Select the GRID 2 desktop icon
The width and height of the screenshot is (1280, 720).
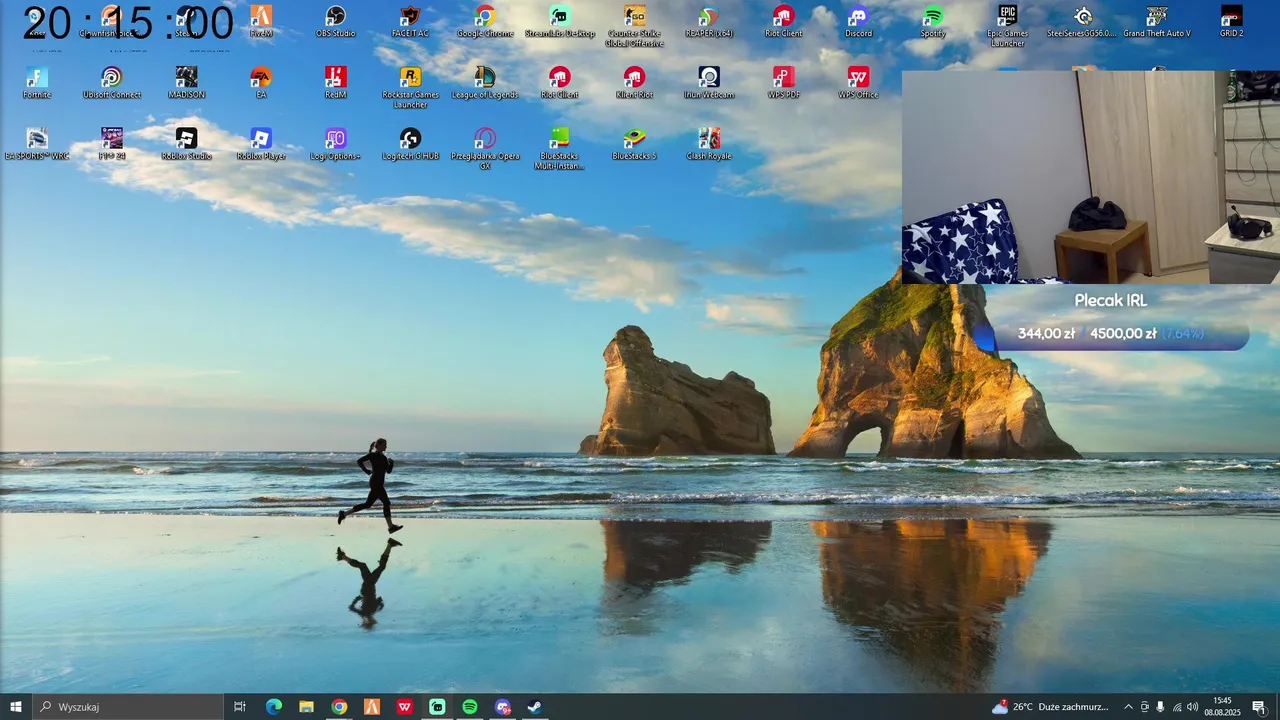(x=1231, y=22)
